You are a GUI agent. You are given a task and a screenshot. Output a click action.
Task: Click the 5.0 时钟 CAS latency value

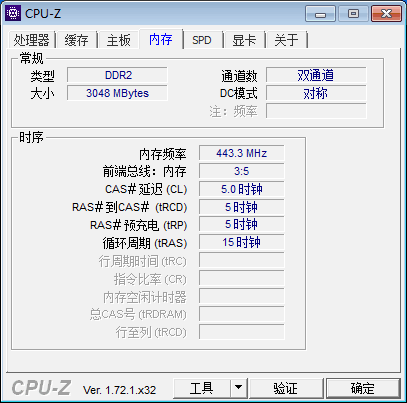[242, 189]
